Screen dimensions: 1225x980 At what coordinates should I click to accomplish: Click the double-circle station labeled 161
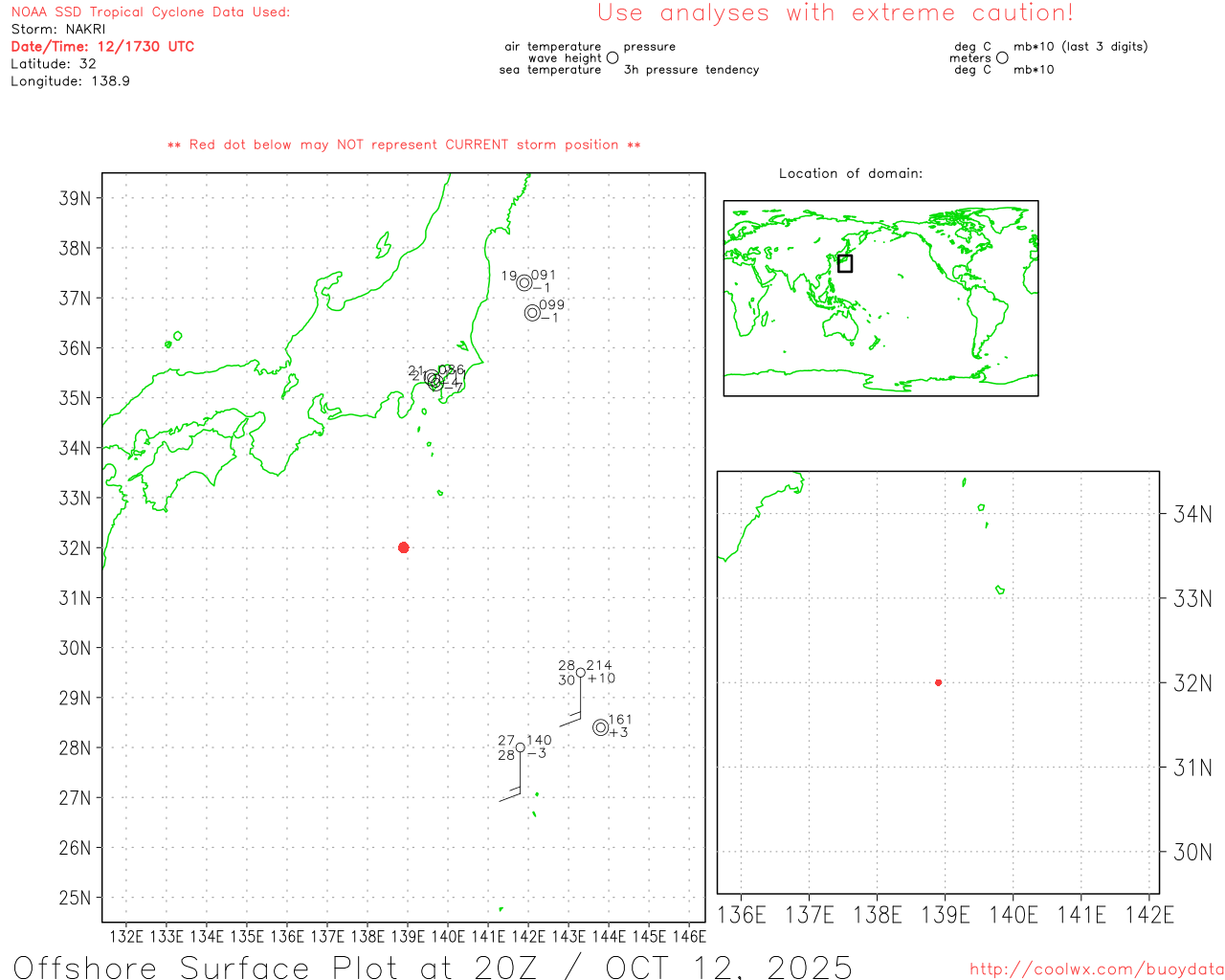[x=601, y=727]
